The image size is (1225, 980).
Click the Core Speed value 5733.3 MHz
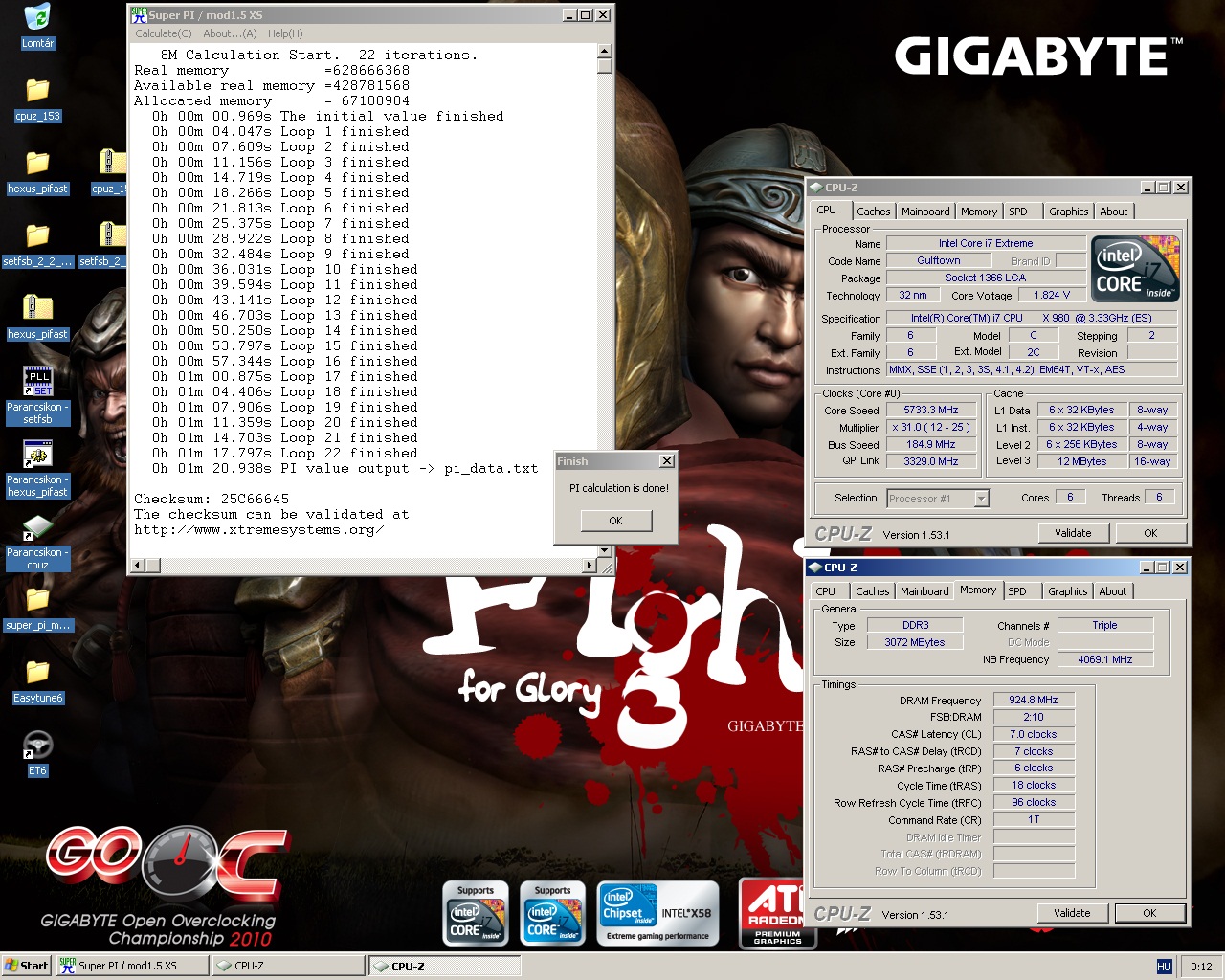(931, 410)
